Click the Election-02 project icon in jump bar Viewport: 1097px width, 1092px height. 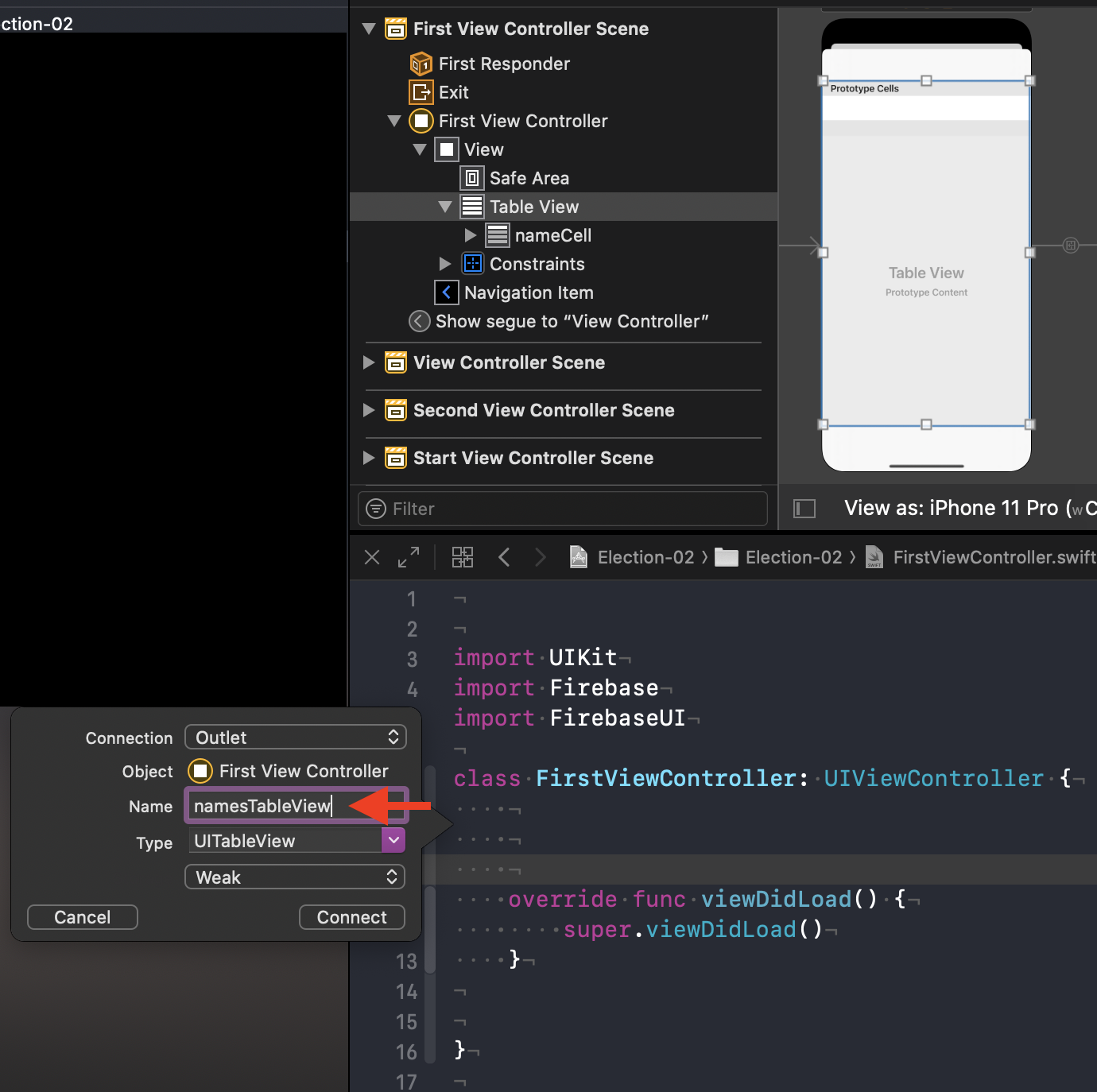(x=579, y=557)
